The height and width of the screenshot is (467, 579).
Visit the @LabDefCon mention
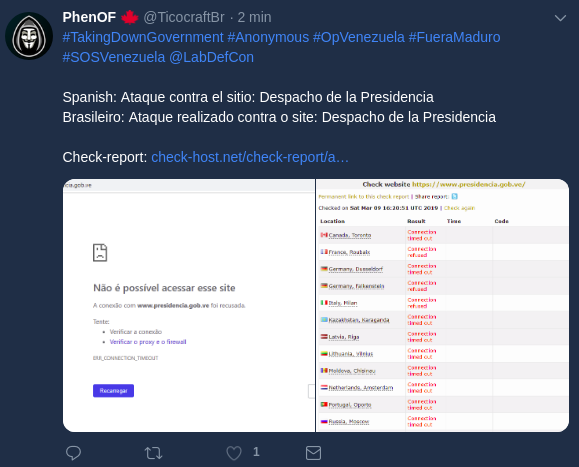[211, 57]
